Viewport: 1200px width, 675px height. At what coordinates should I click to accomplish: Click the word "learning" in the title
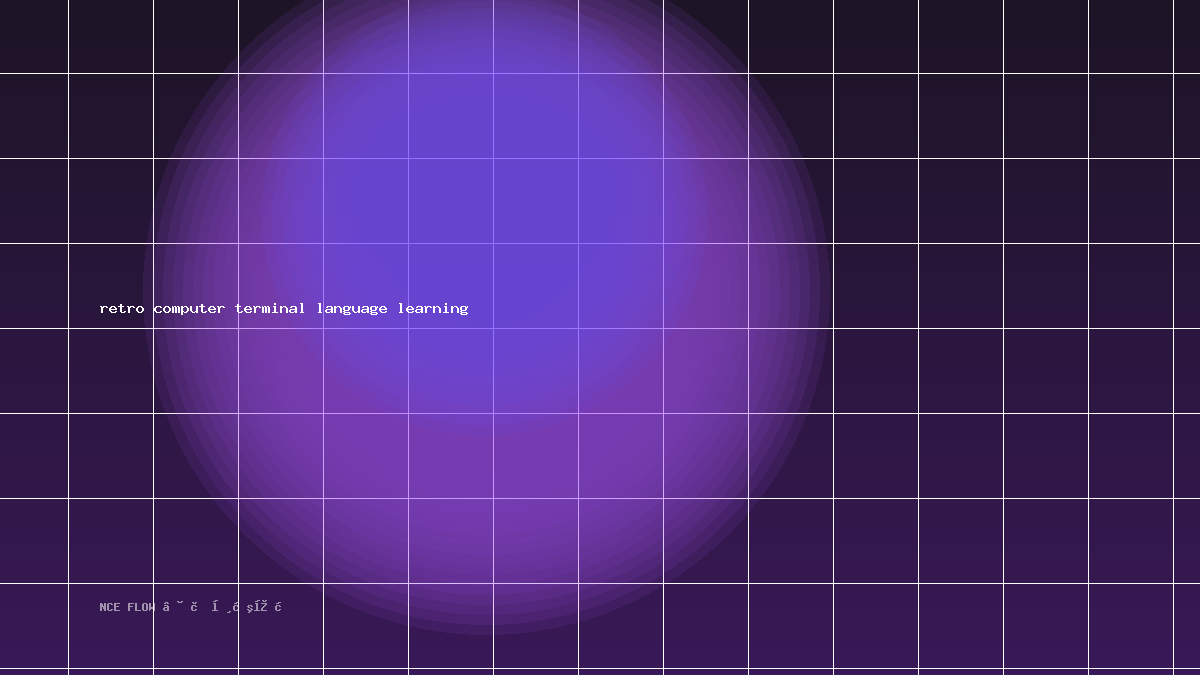(x=433, y=309)
